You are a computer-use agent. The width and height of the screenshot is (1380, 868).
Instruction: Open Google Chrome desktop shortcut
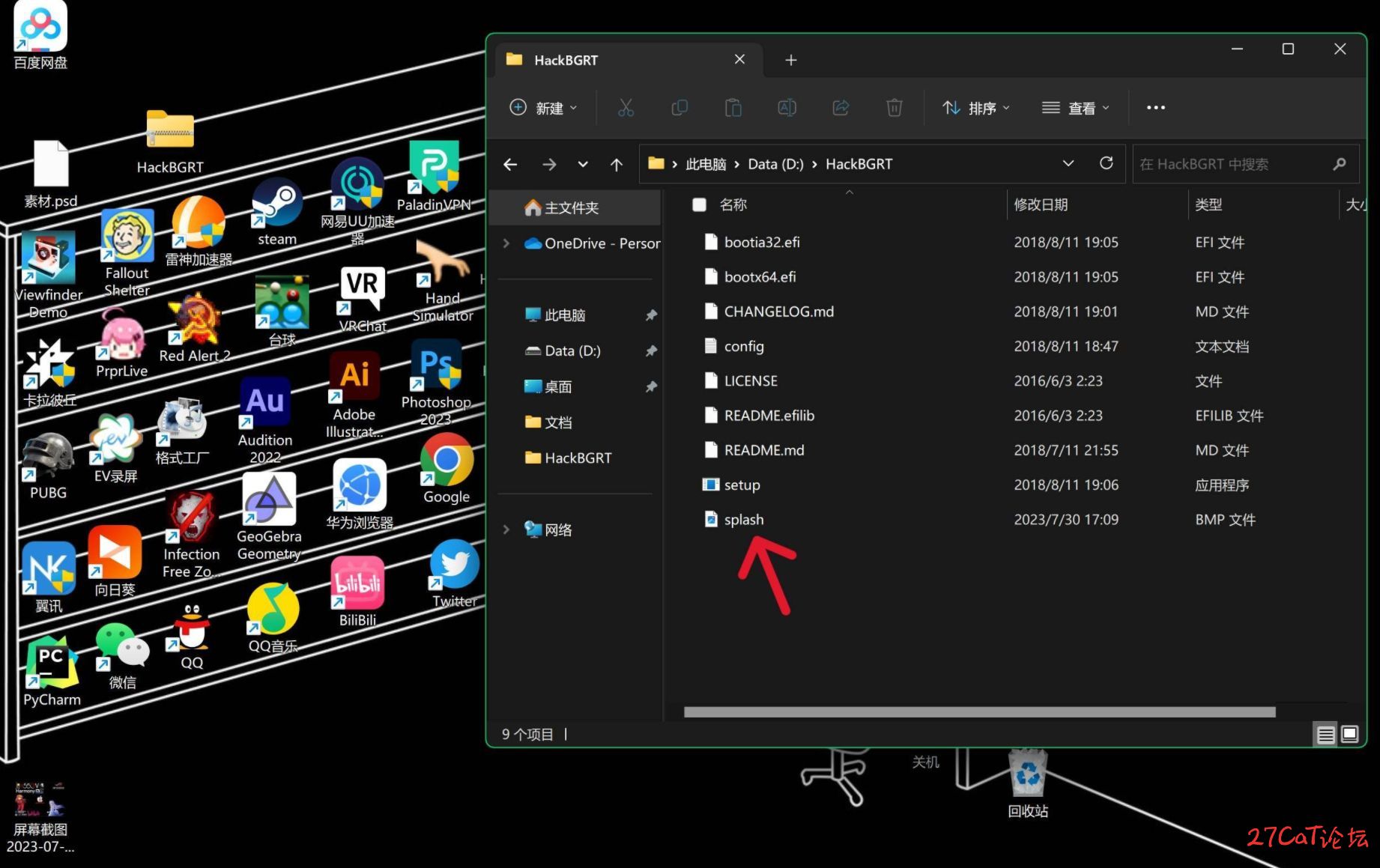[447, 468]
